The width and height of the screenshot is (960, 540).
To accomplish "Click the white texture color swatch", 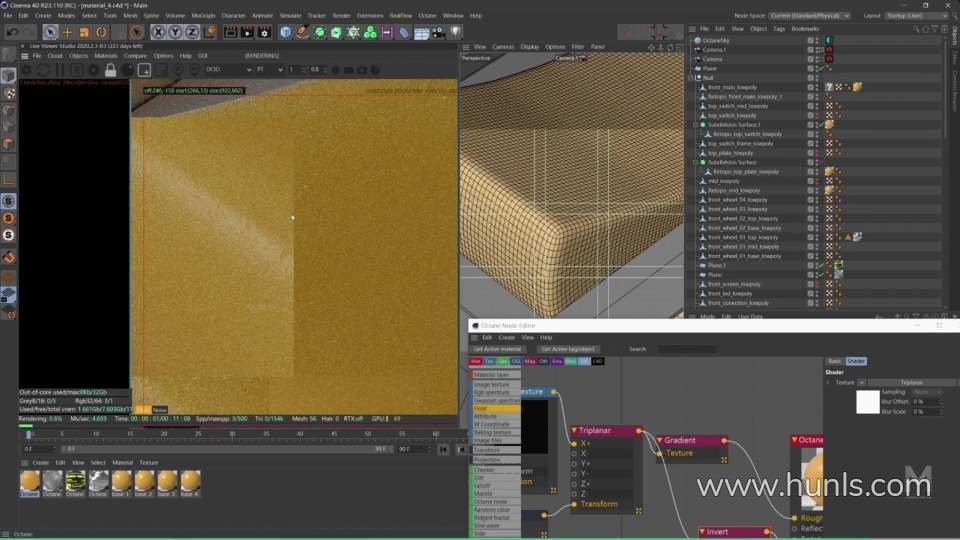I will (x=868, y=401).
